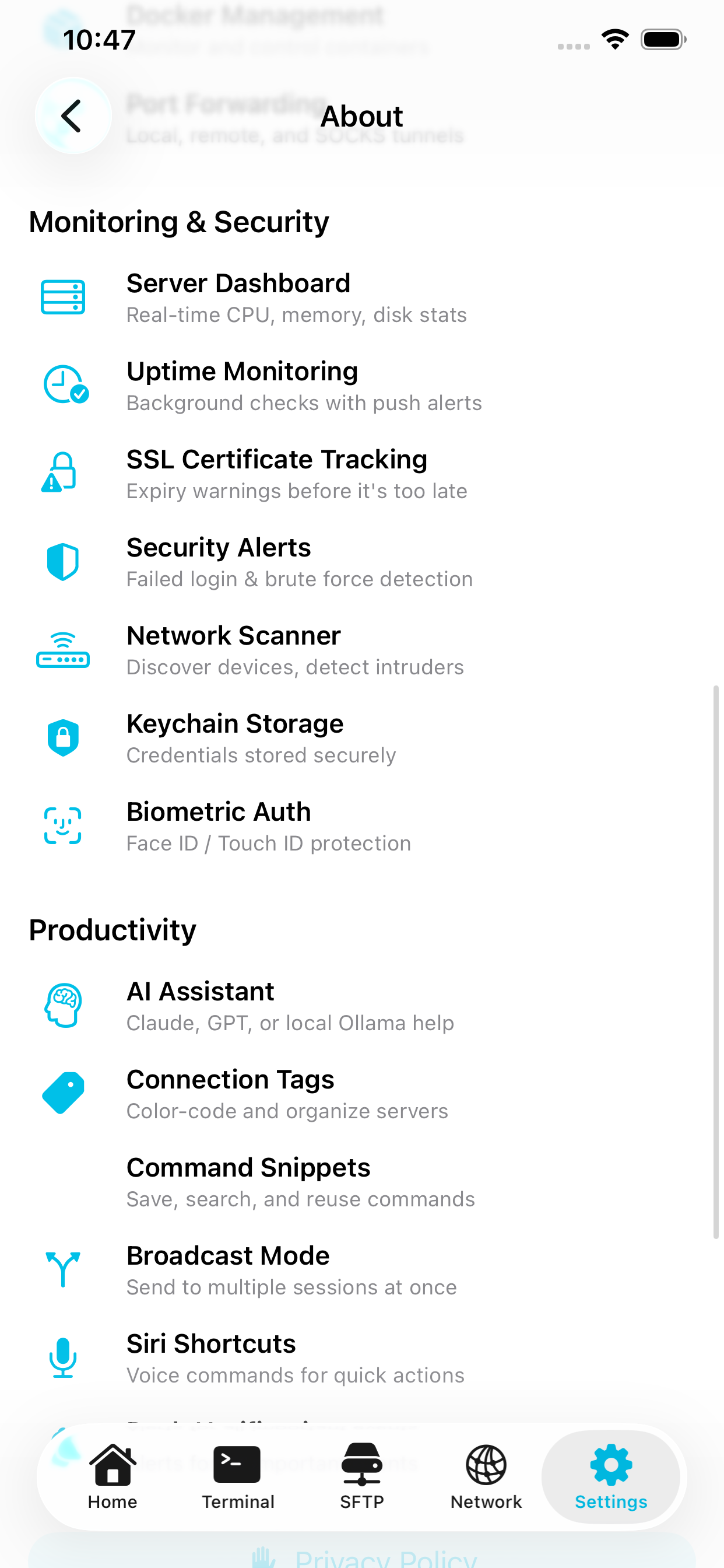
Task: Tap the Broadcast Mode split arrow icon
Action: click(x=63, y=1269)
